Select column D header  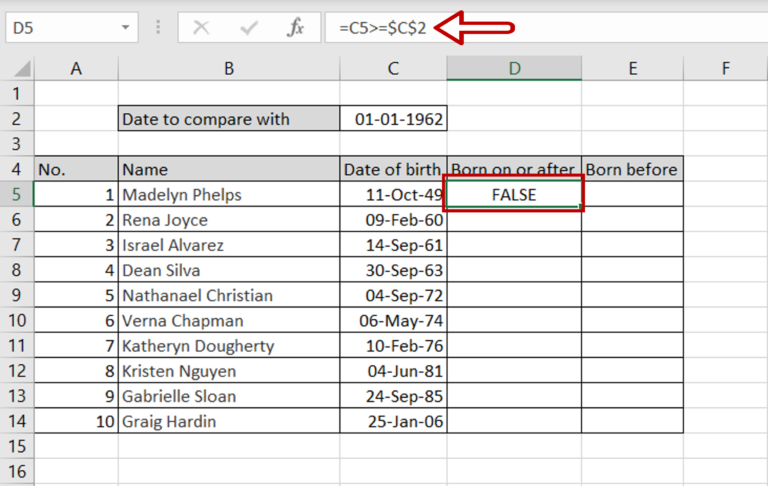(x=514, y=69)
